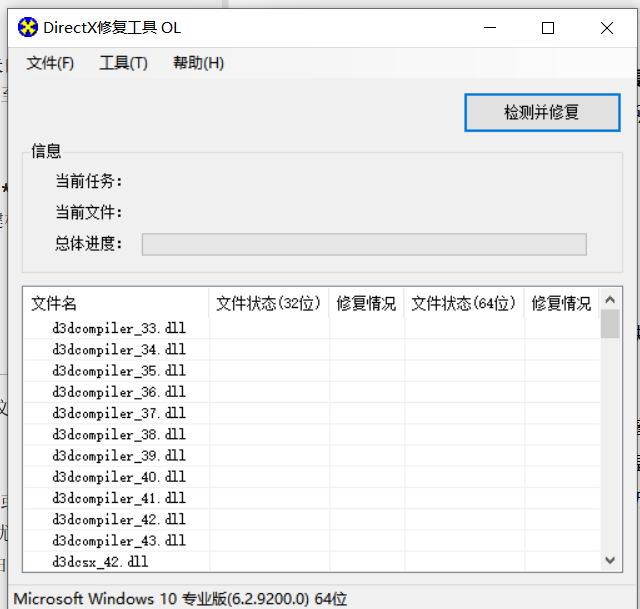Click the first 修复情况 column header after 32位
Viewport: 640px width, 609px height.
pos(366,303)
